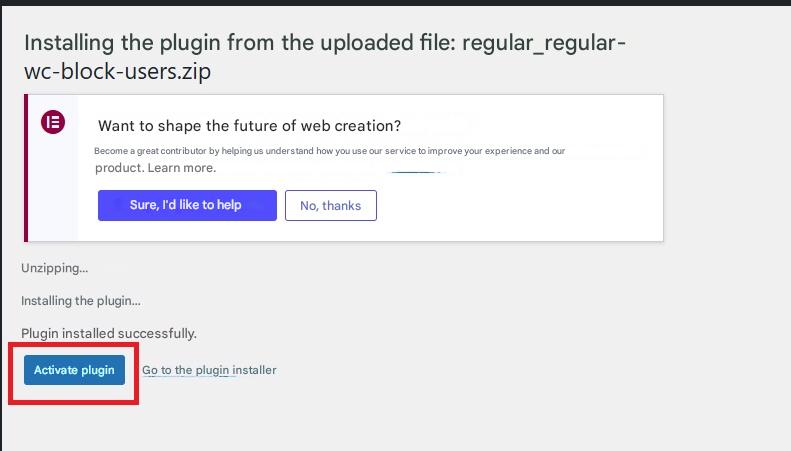Click the "wc-block-users.zip" filename in the heading
This screenshot has height=451, width=791.
tap(118, 72)
